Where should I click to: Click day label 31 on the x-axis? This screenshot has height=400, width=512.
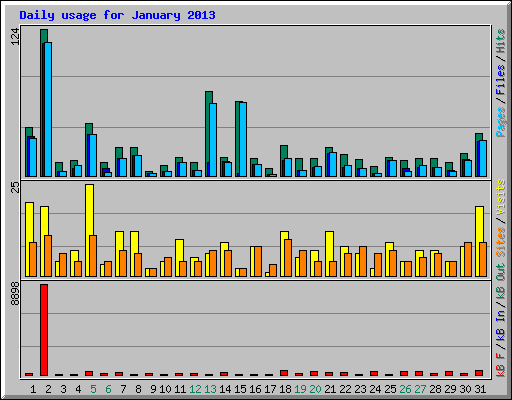[480, 389]
